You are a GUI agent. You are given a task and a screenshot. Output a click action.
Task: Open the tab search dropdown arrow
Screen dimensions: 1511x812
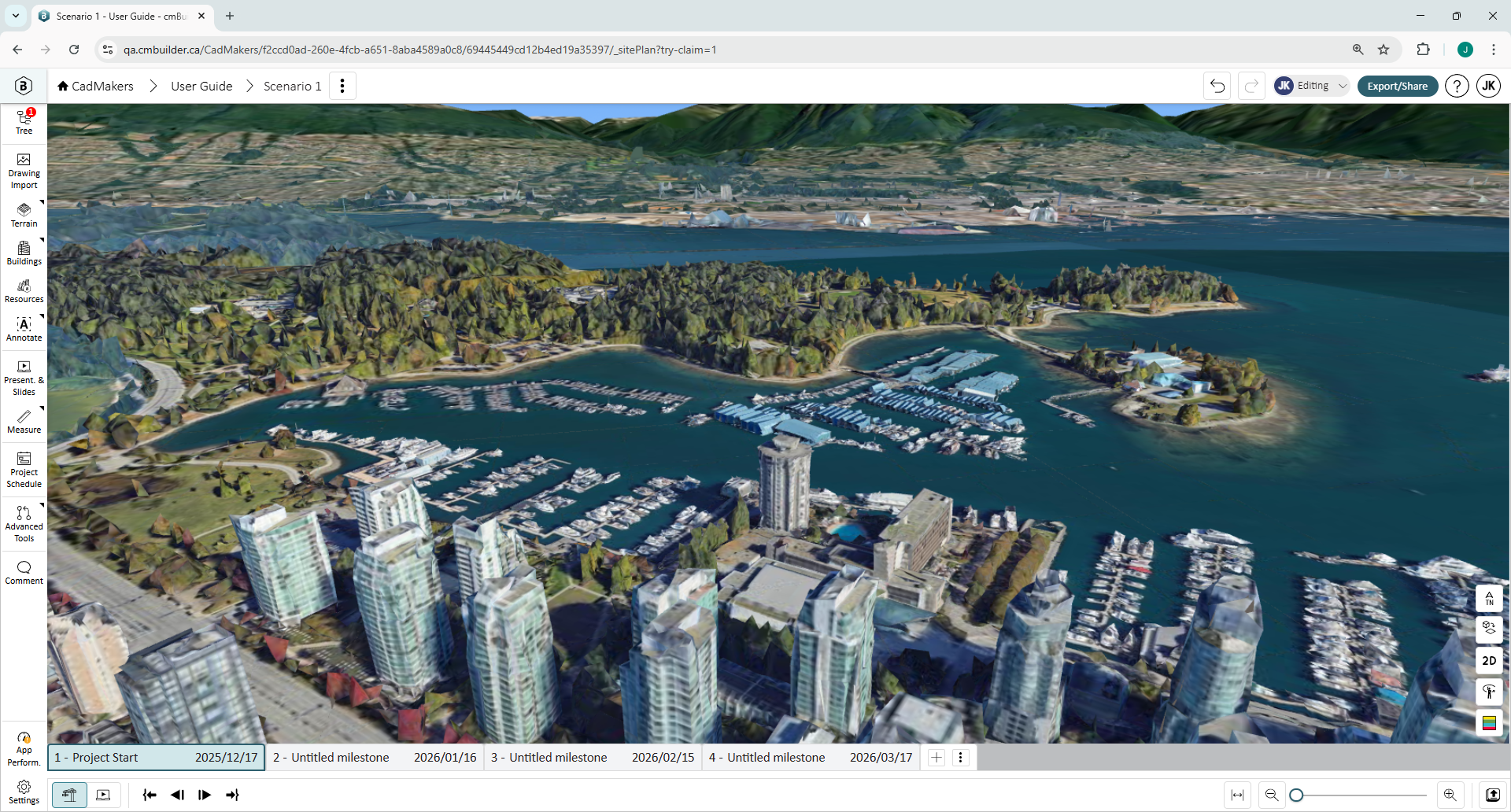click(x=16, y=16)
